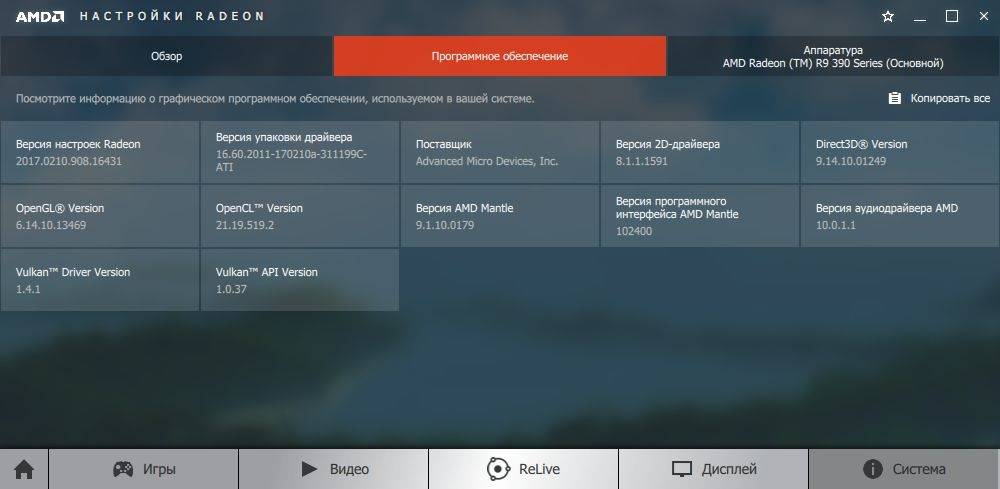Click the play triangle icon in Видео tab
The width and height of the screenshot is (1000, 489).
[309, 469]
